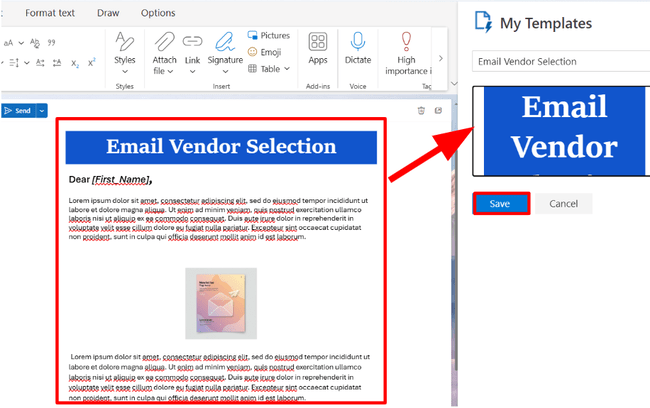Open the Apps add-ins
Image resolution: width=650 pixels, height=408 pixels.
(318, 48)
